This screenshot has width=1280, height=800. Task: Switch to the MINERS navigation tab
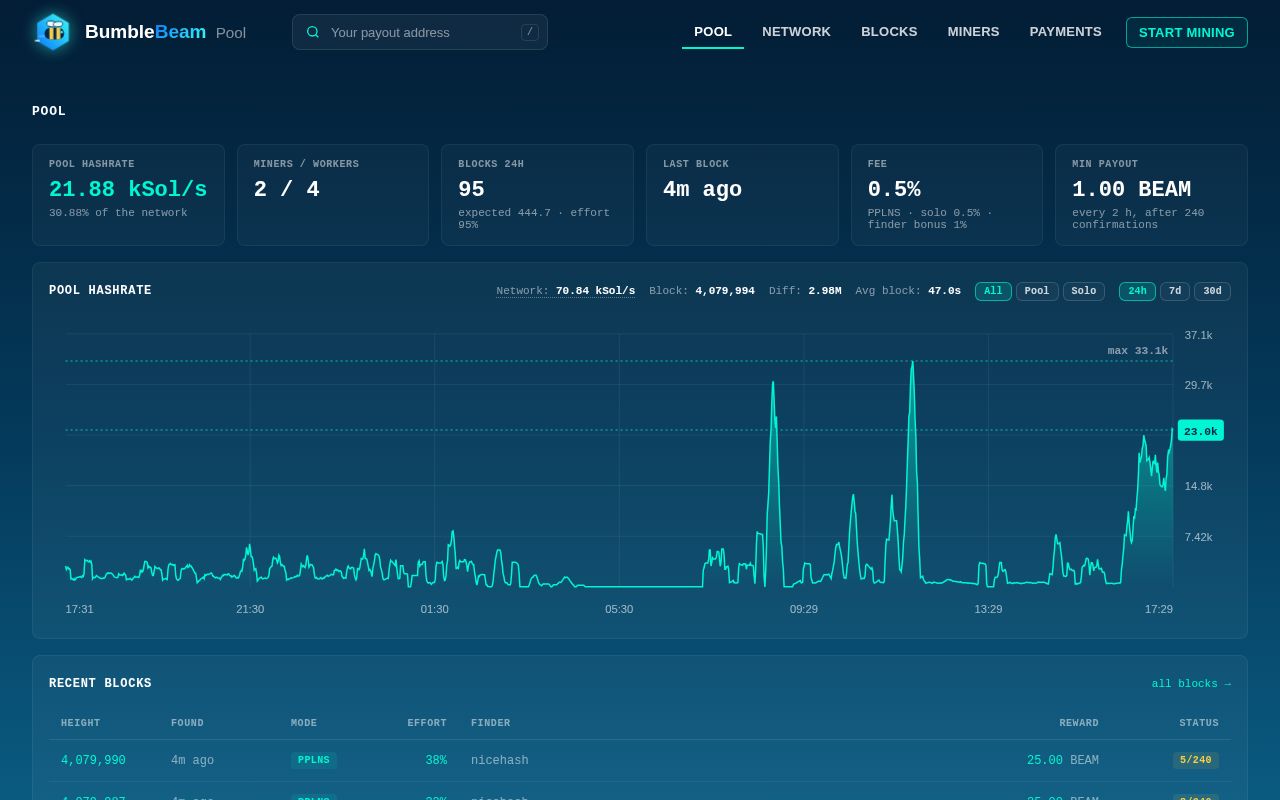coord(973,32)
